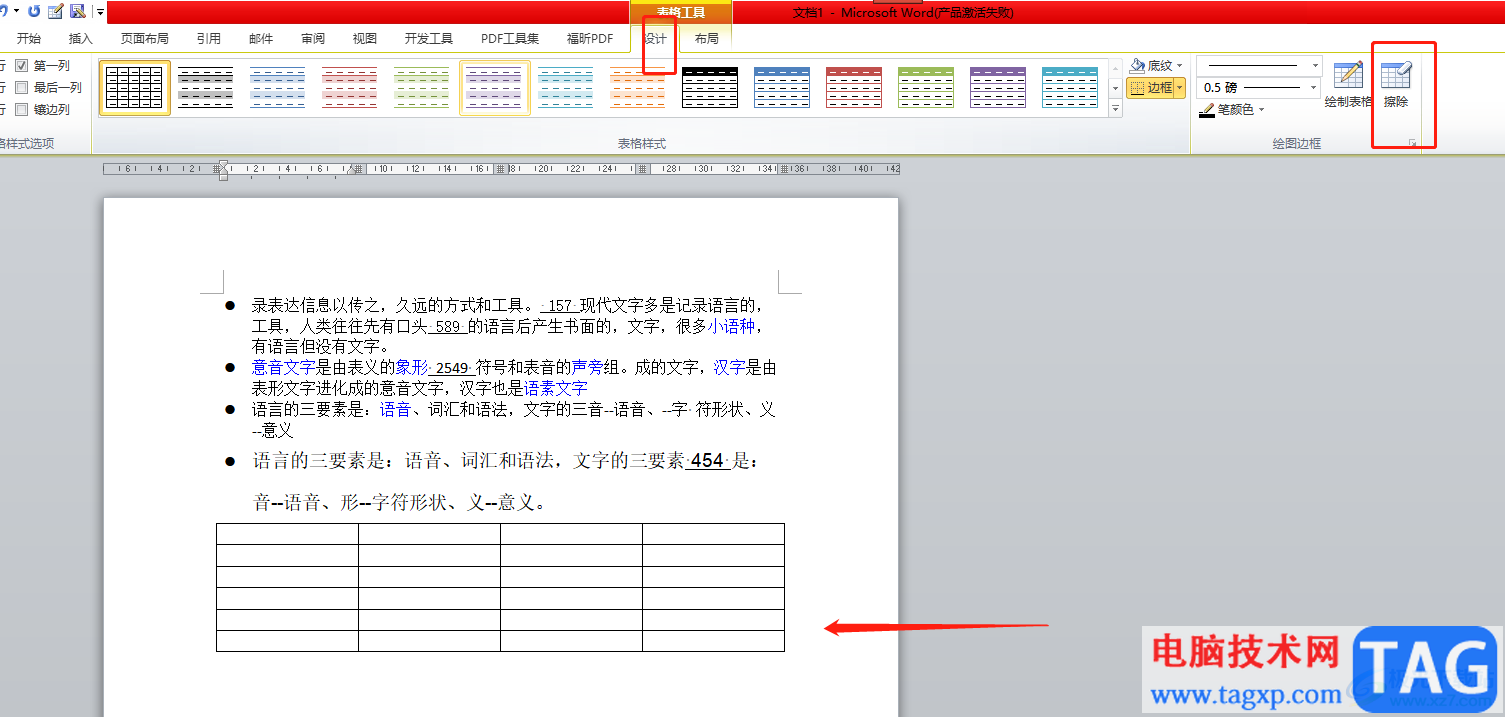Apply the light teal dashed table style
Image resolution: width=1505 pixels, height=717 pixels.
[566, 88]
